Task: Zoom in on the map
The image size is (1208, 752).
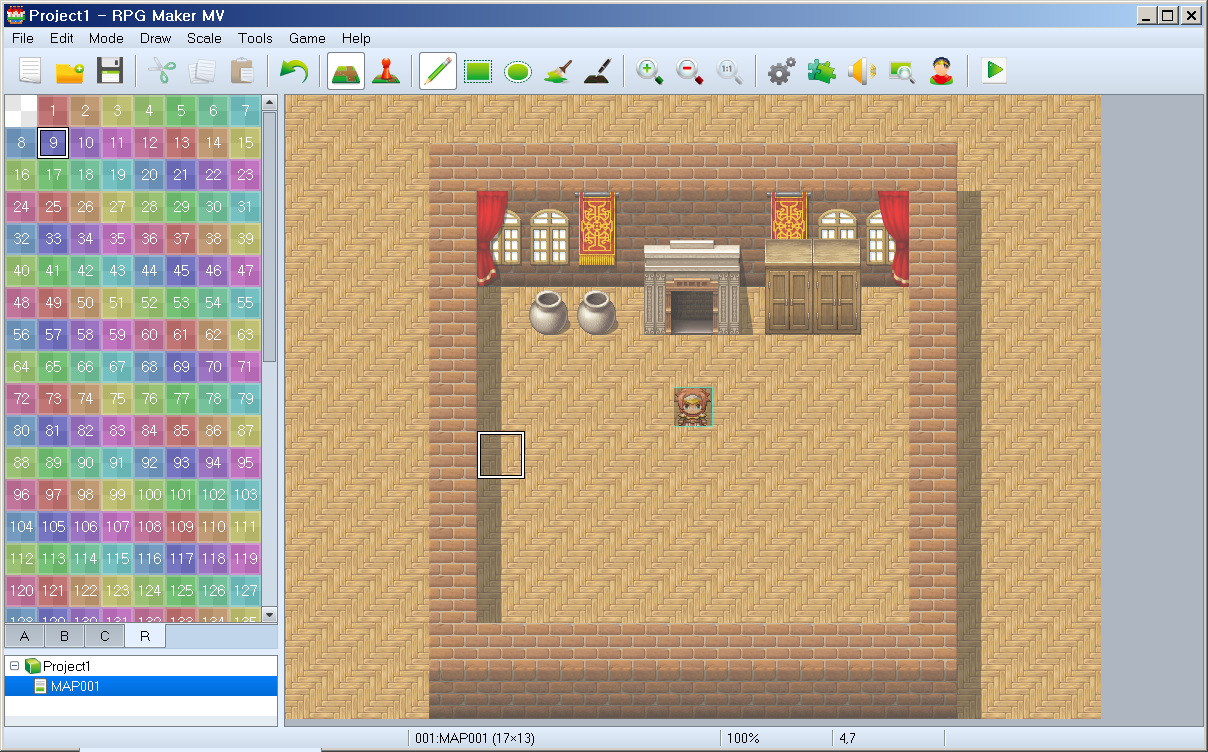Action: 650,71
